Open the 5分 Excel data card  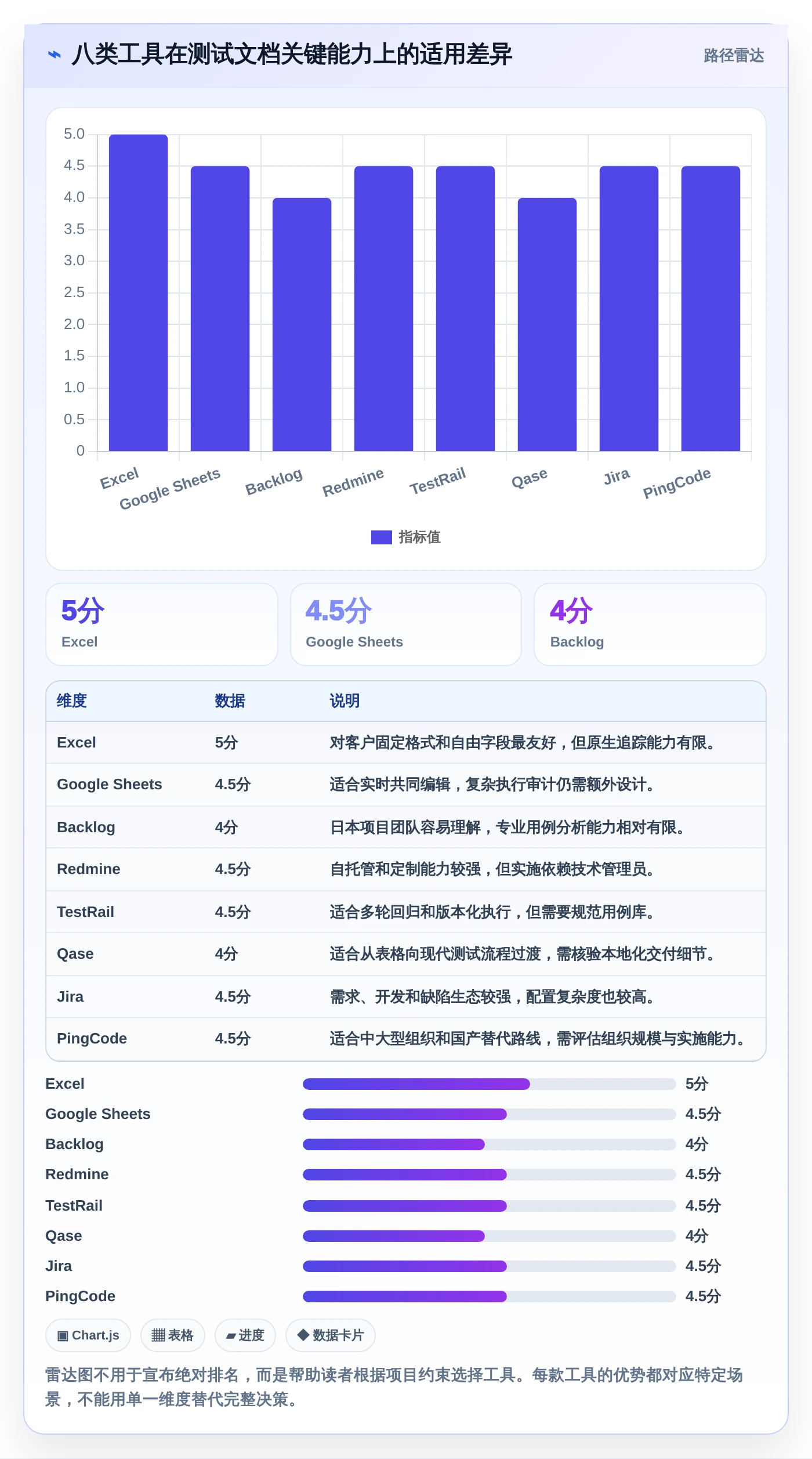coord(162,624)
